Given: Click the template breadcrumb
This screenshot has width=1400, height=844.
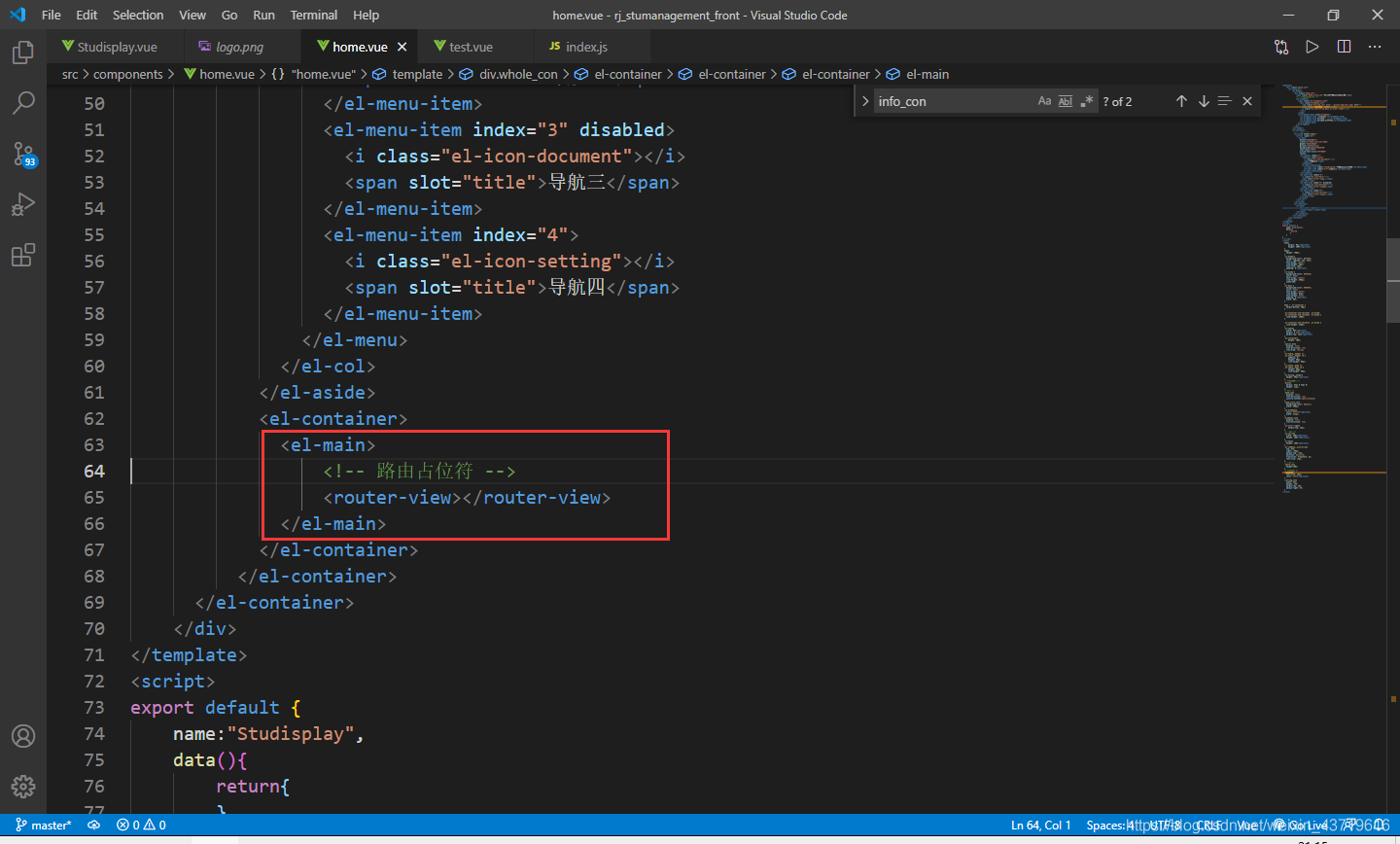Looking at the screenshot, I should click(407, 74).
